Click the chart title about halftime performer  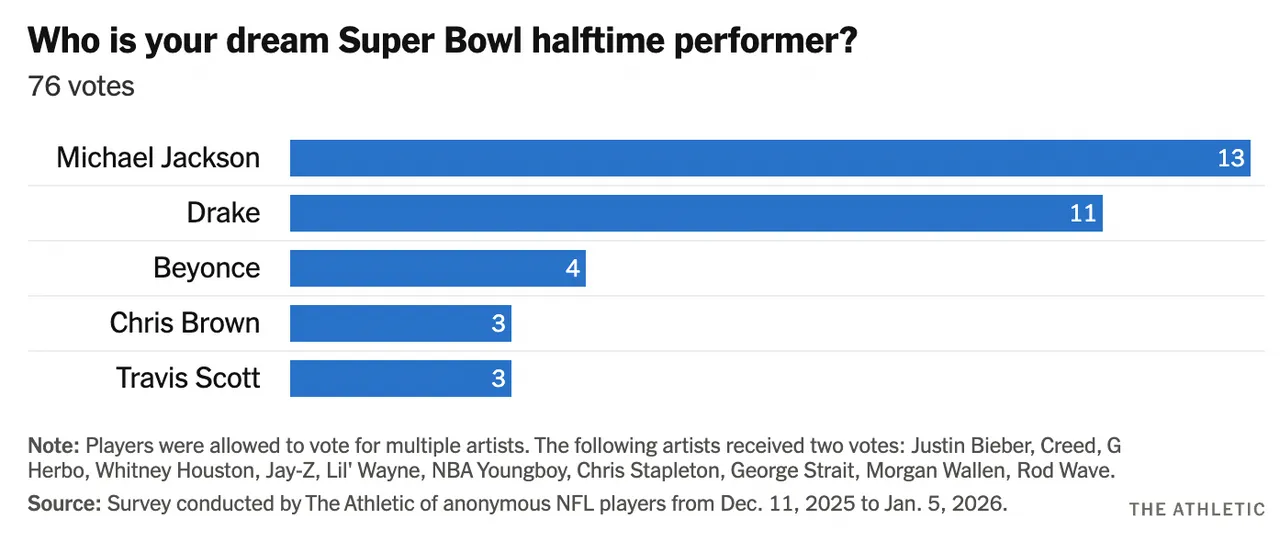coord(442,40)
